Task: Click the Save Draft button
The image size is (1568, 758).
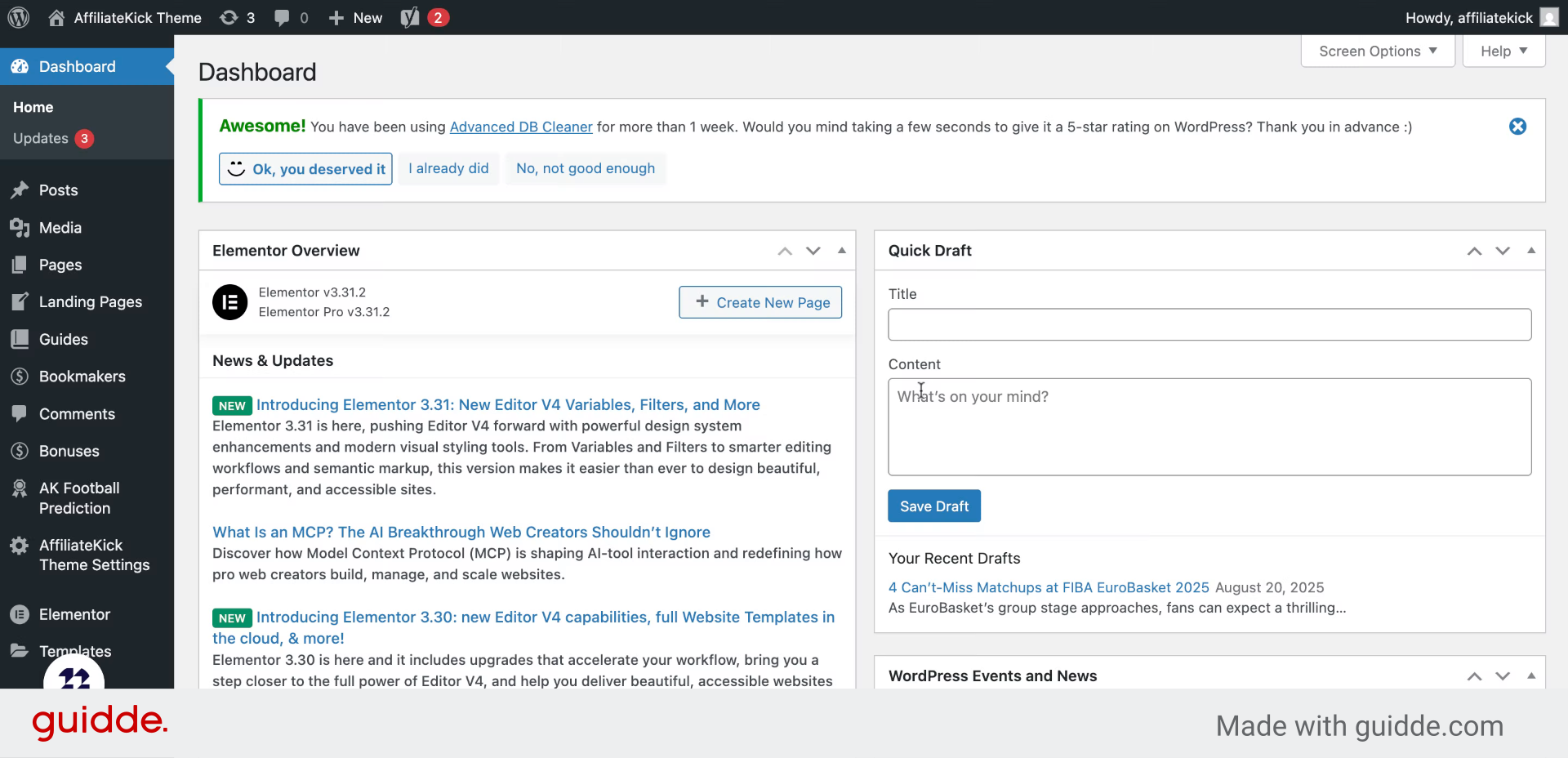Action: point(933,506)
